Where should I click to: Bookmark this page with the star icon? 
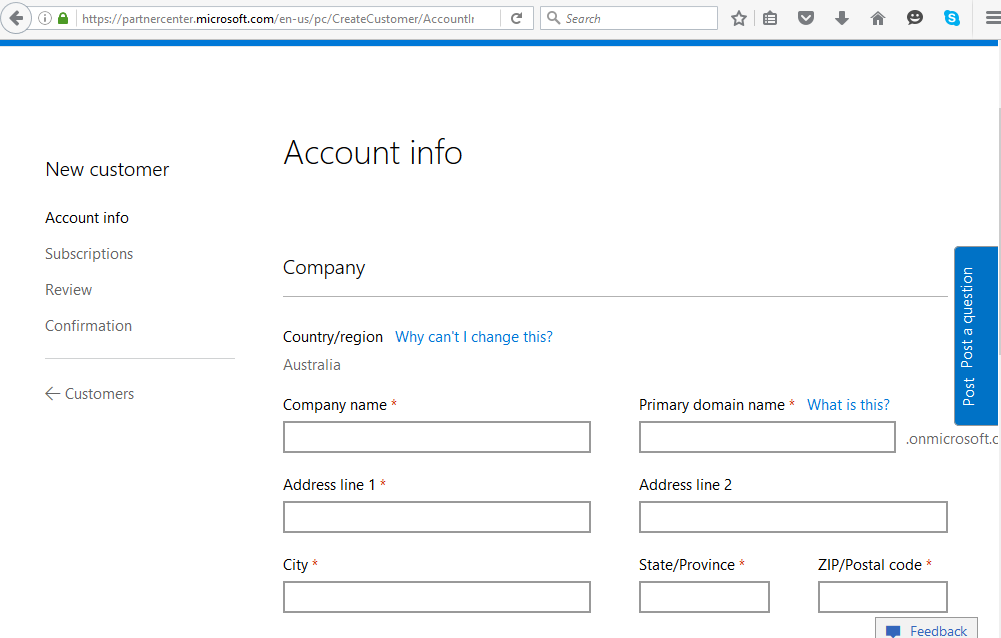(739, 19)
